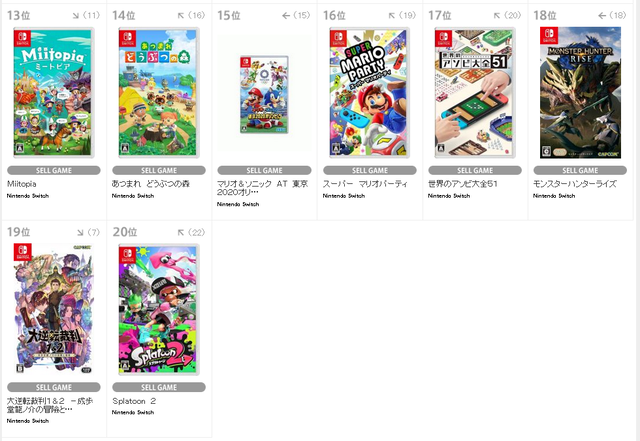Open the Monster Hunter Rise cover image
The width and height of the screenshot is (640, 441).
pyautogui.click(x=580, y=93)
